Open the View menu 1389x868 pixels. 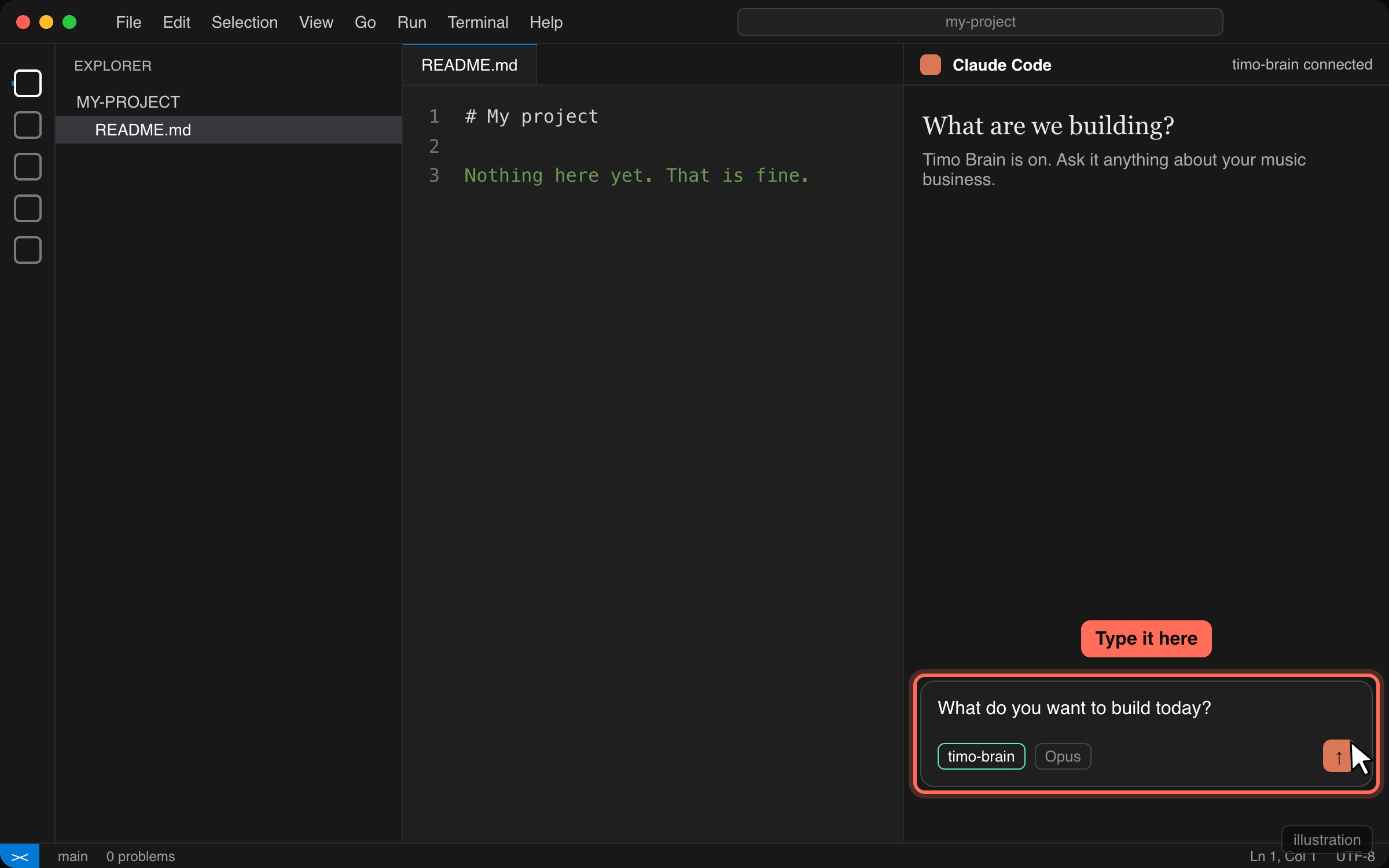coord(316,22)
